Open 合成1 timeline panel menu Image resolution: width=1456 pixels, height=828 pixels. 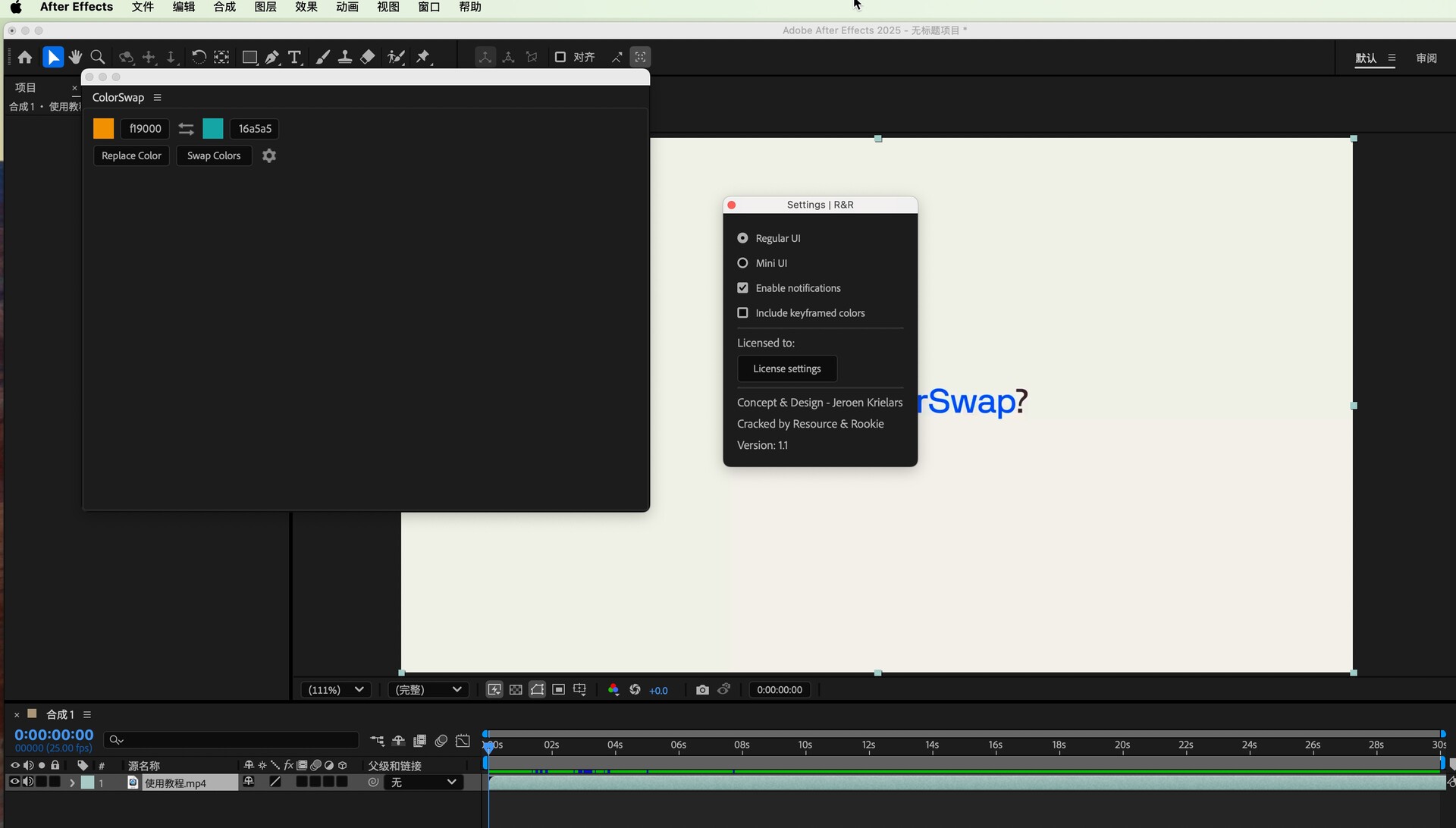coord(87,715)
